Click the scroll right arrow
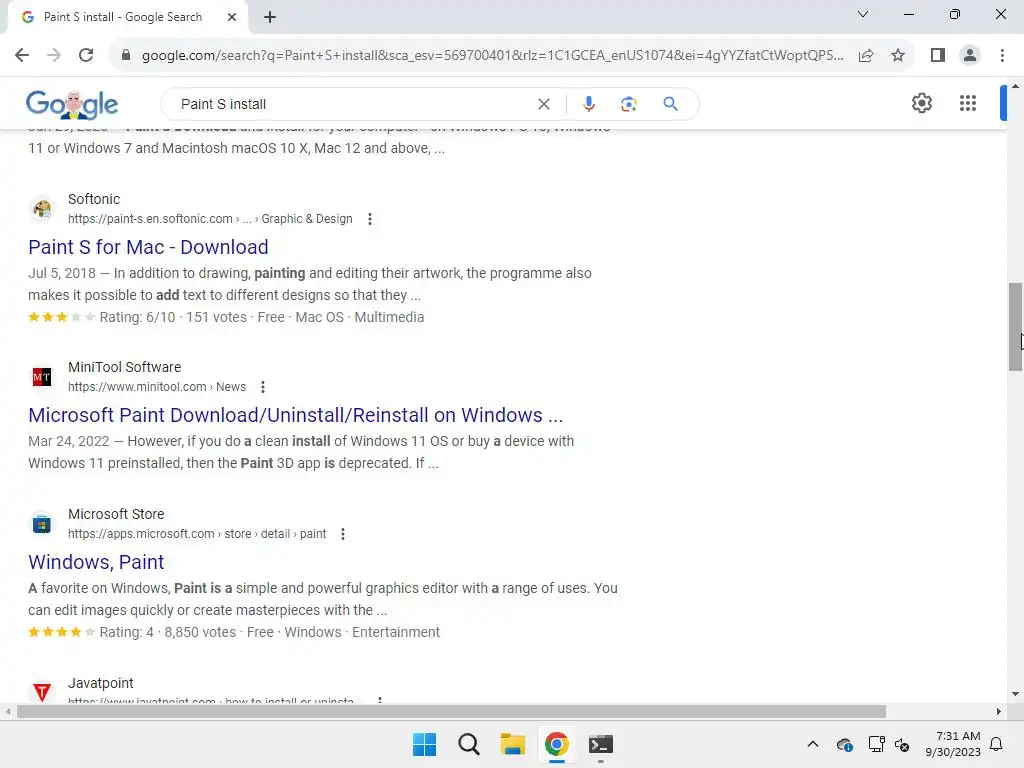Viewport: 1024px width, 768px height. [999, 712]
